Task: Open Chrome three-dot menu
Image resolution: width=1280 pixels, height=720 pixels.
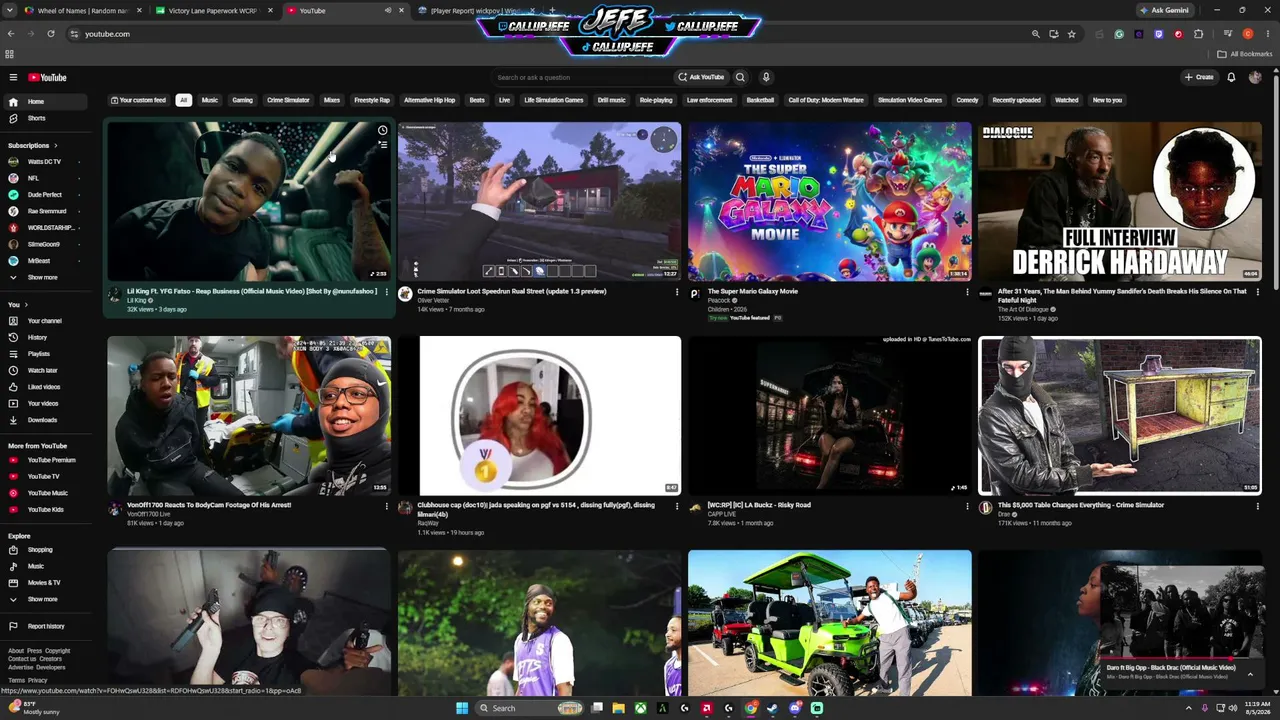Action: click(x=1267, y=34)
